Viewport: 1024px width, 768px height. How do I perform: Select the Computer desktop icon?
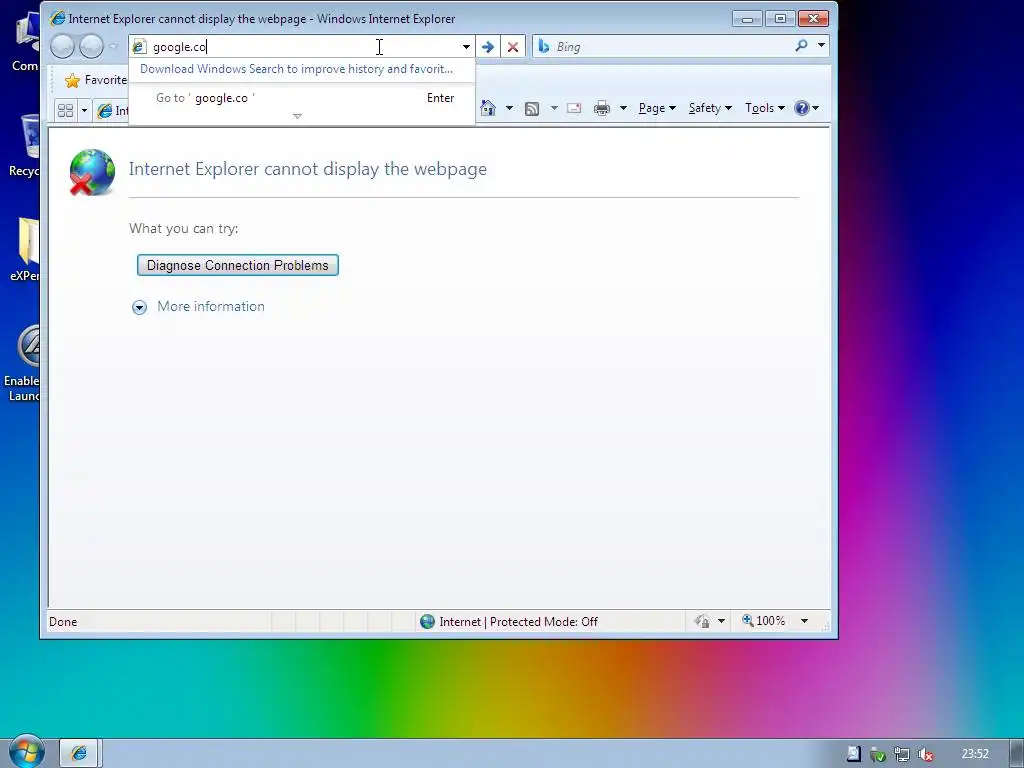[x=25, y=42]
